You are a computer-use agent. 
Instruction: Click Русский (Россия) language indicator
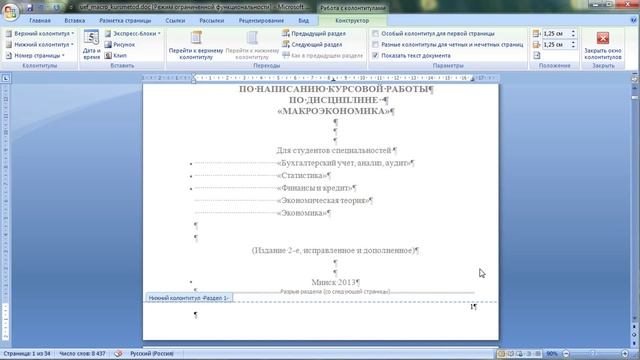[x=152, y=353]
